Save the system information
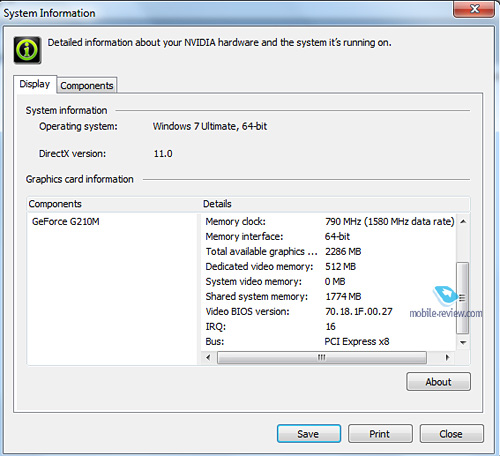Image resolution: width=500 pixels, height=456 pixels. coord(309,434)
